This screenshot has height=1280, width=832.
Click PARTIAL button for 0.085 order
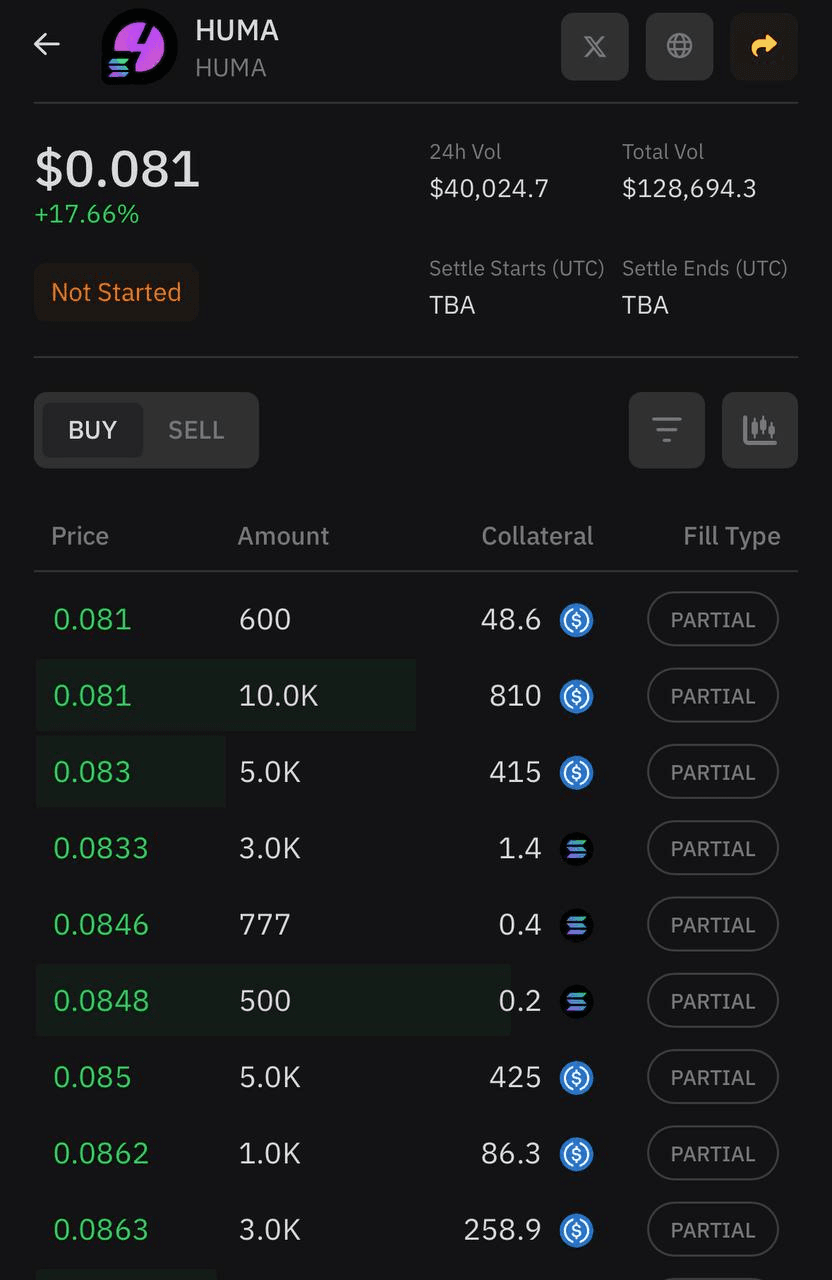pyautogui.click(x=713, y=1077)
